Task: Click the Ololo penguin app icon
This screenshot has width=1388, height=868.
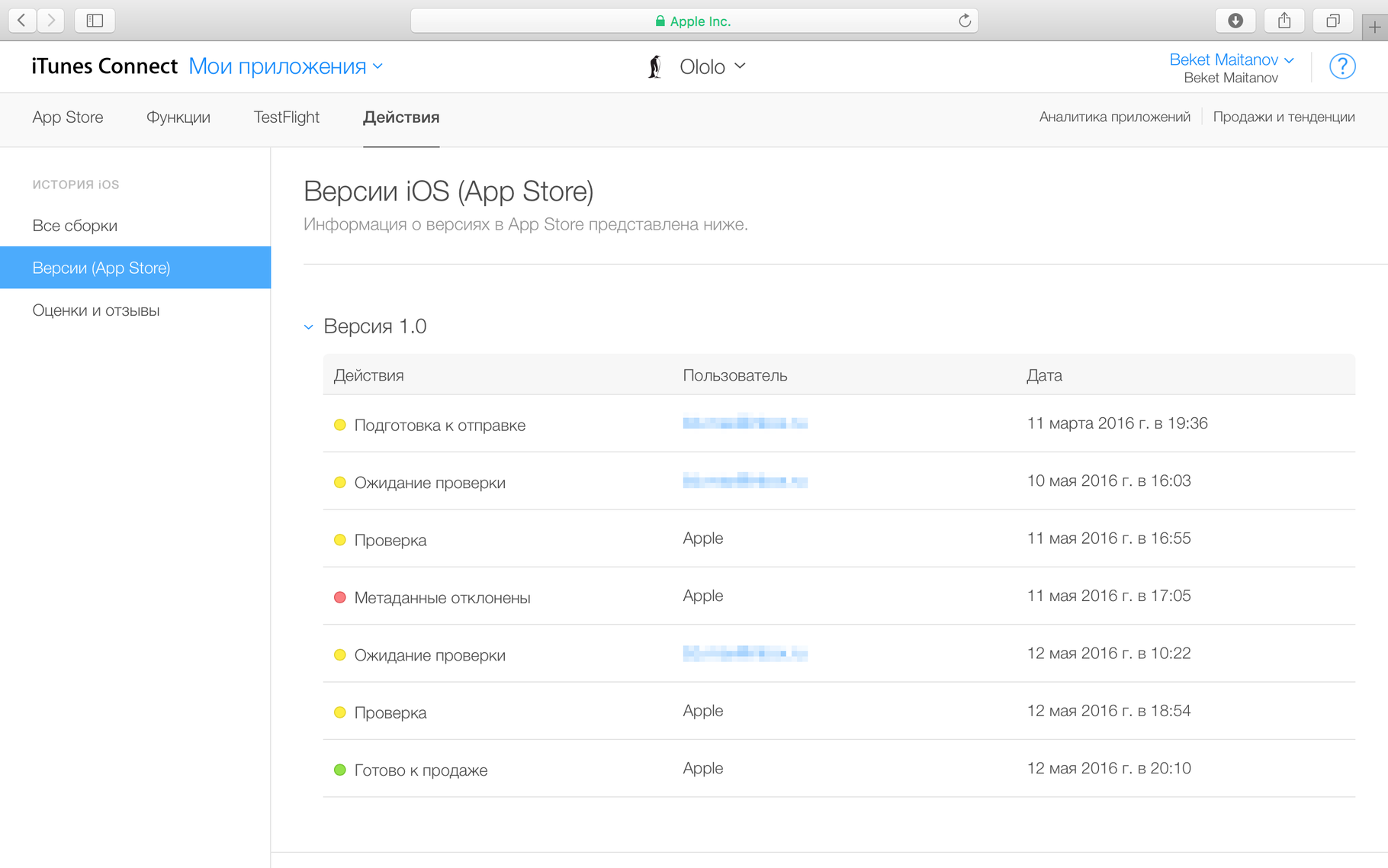Action: pyautogui.click(x=654, y=67)
